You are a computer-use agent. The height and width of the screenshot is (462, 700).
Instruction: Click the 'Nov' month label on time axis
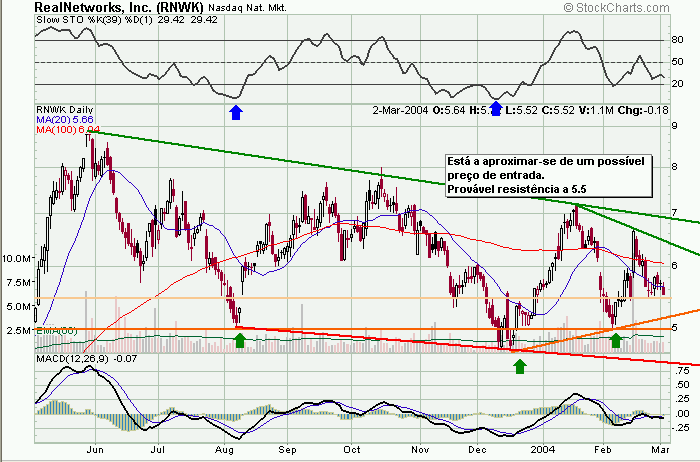[x=420, y=450]
